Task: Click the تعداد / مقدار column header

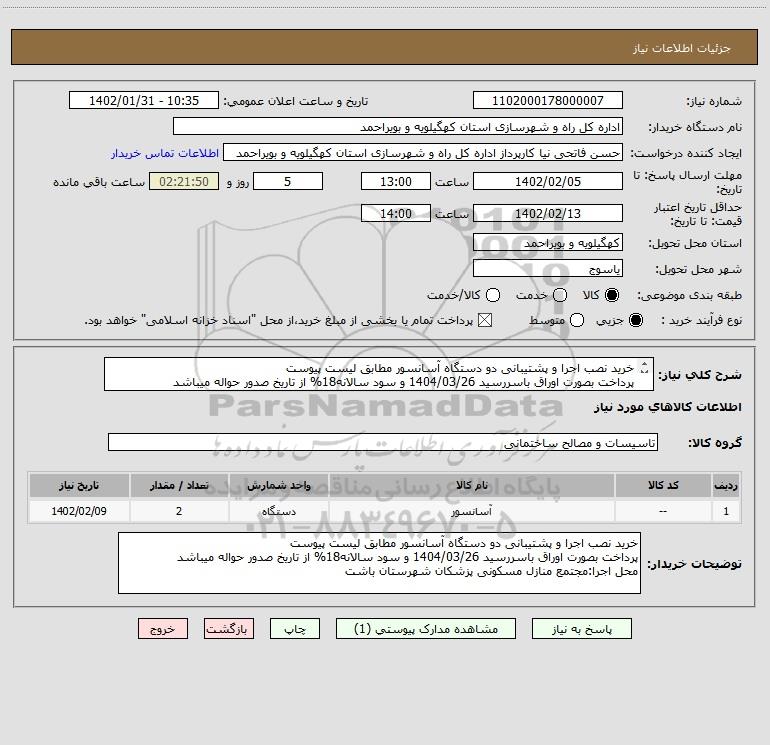Action: point(179,485)
